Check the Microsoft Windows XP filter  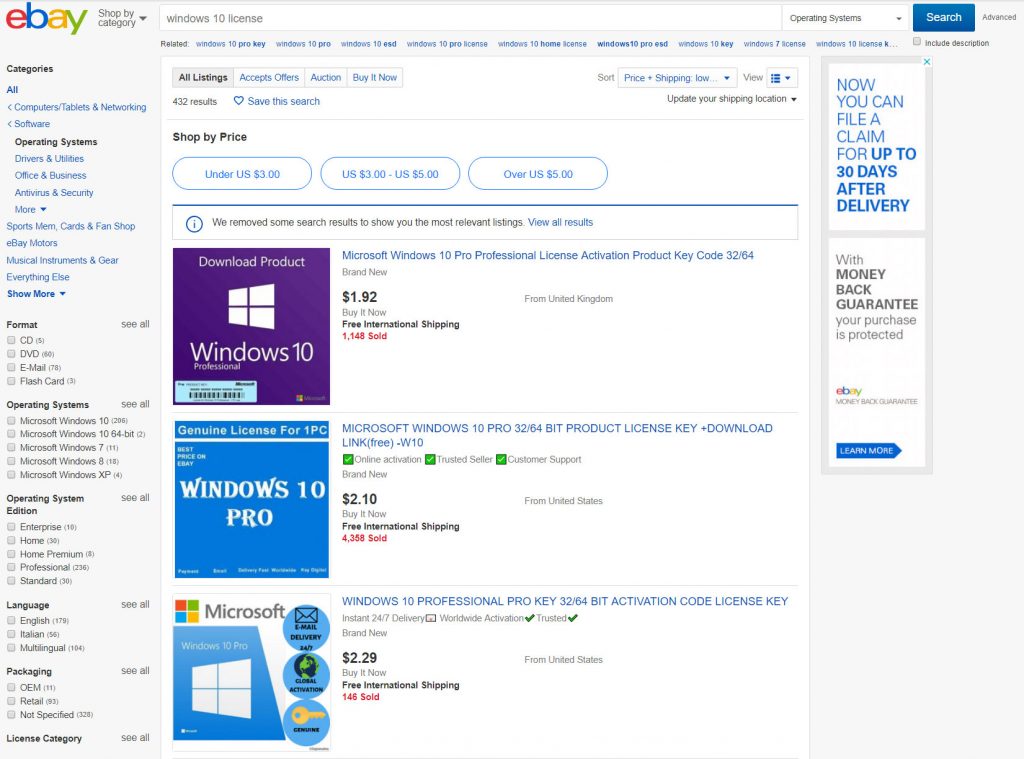[x=11, y=475]
